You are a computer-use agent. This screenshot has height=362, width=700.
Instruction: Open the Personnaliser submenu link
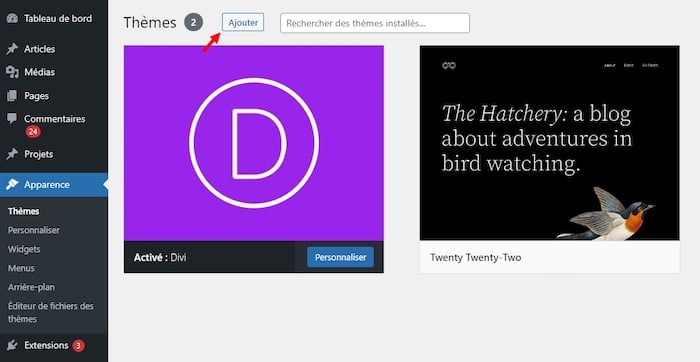(x=33, y=230)
